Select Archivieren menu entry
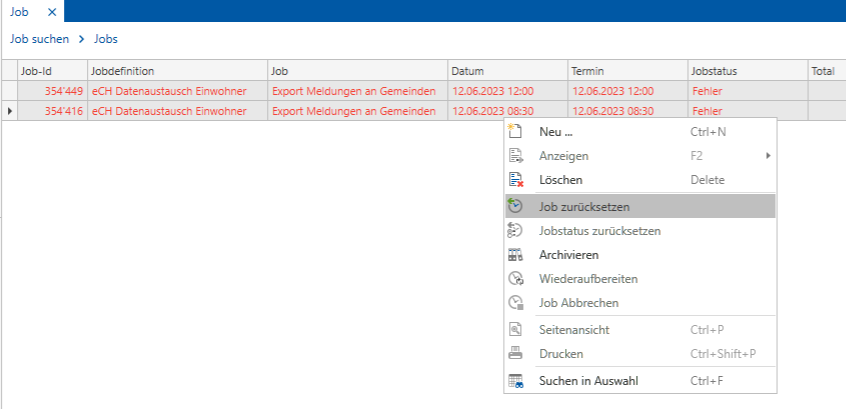 click(568, 255)
